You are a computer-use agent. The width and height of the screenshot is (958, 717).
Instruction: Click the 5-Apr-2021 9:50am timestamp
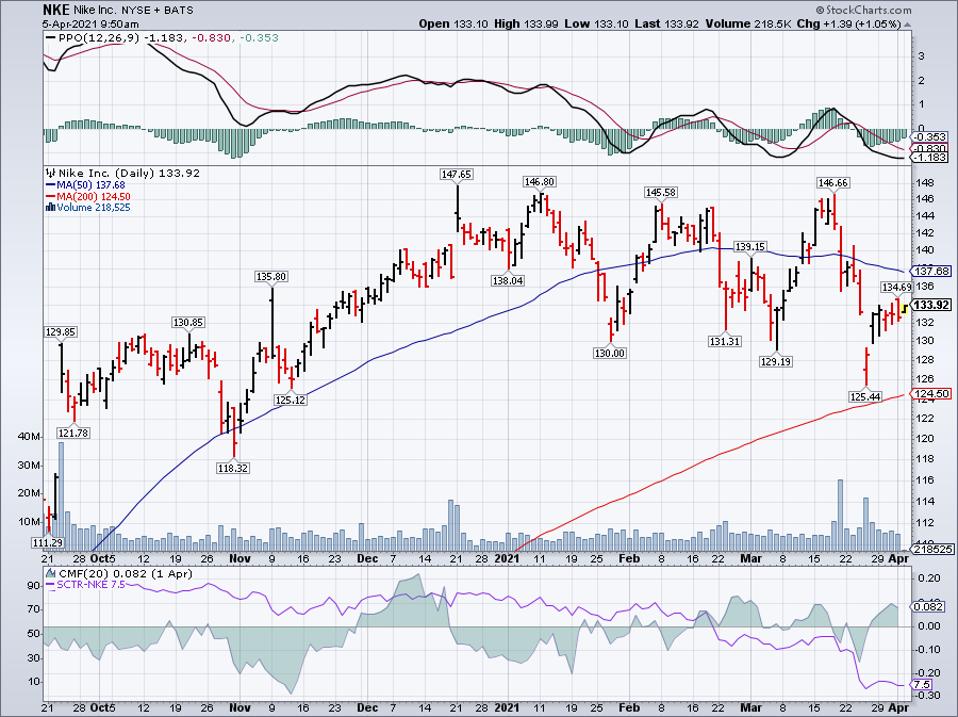[x=91, y=24]
